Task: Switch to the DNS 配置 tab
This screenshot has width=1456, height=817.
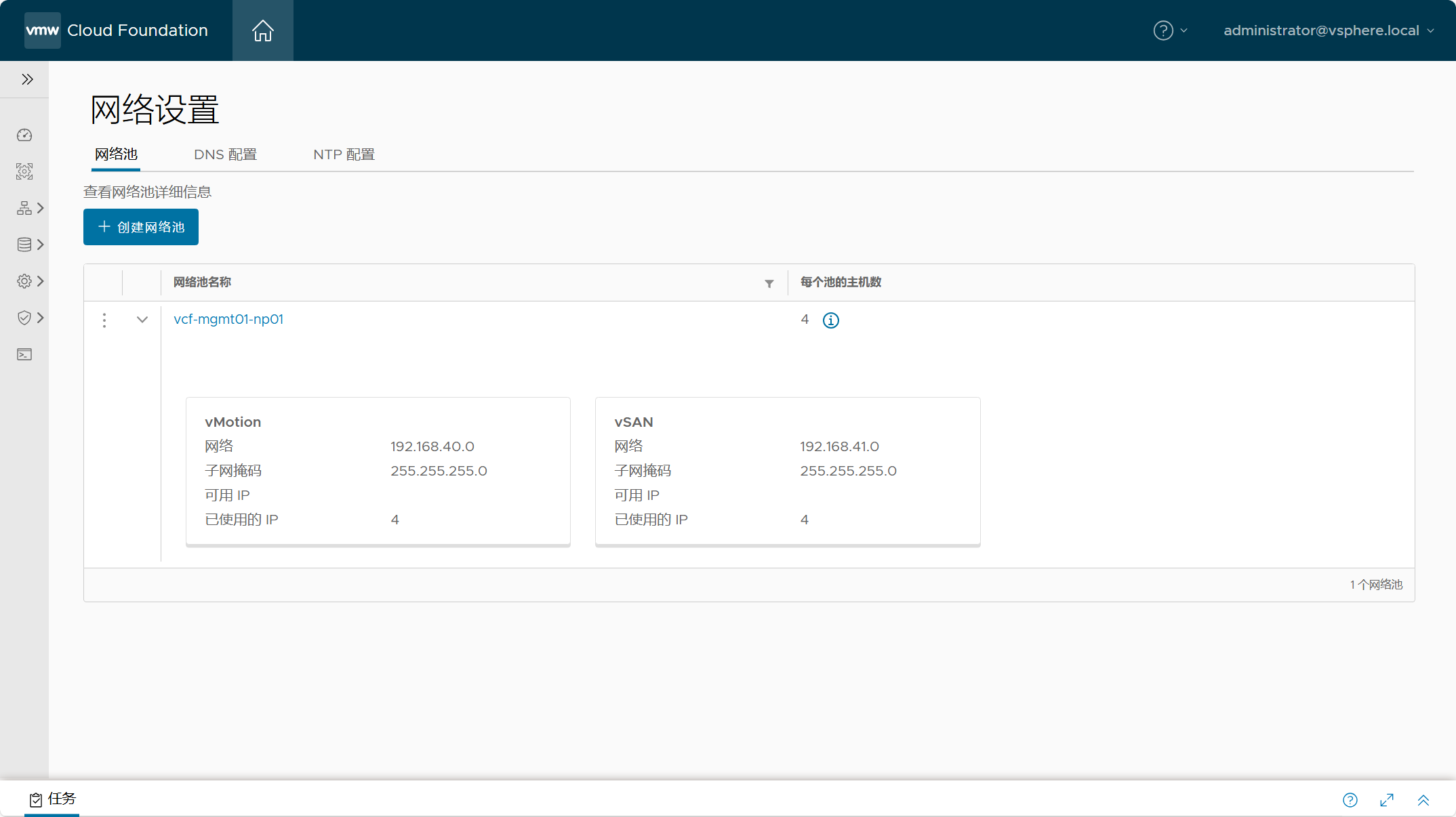Action: (225, 154)
